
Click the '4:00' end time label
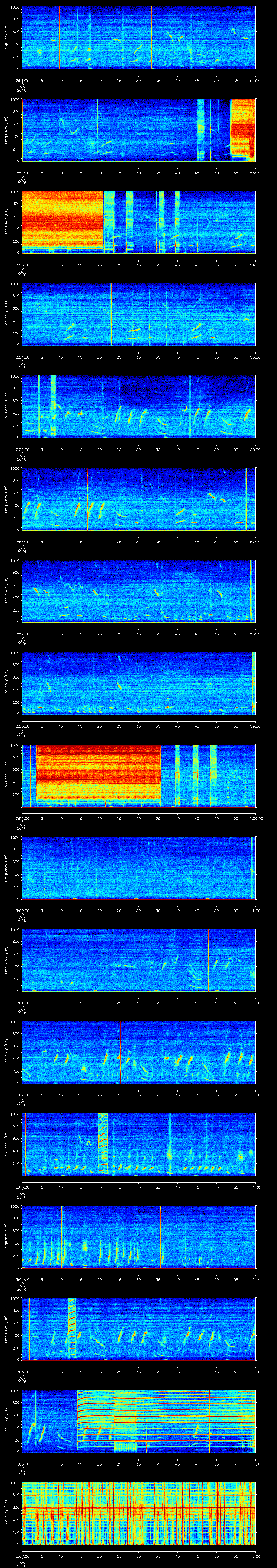(x=256, y=1187)
